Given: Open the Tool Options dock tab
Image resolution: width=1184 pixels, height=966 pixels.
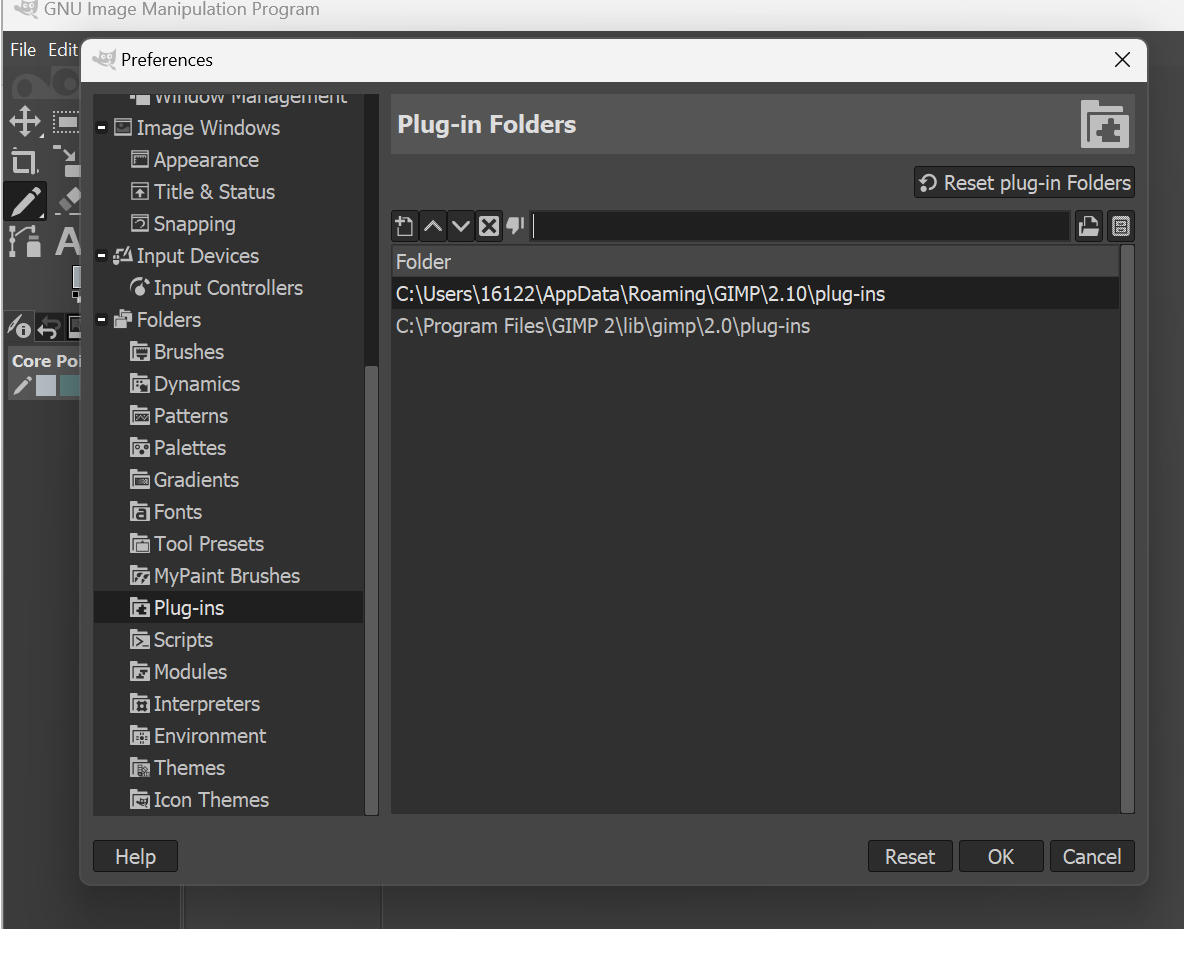Looking at the screenshot, I should pos(19,327).
